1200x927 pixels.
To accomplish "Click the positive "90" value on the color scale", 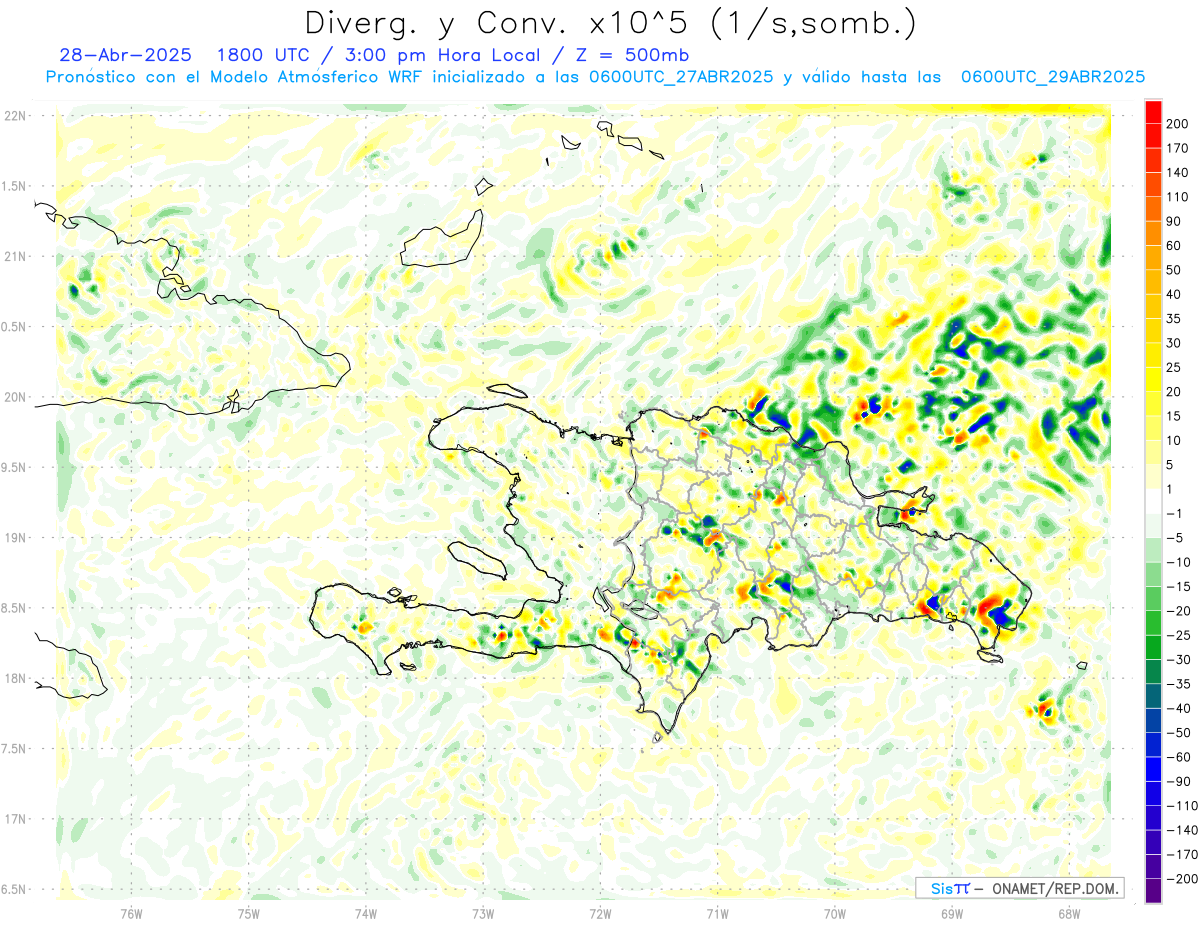I will tap(1174, 221).
